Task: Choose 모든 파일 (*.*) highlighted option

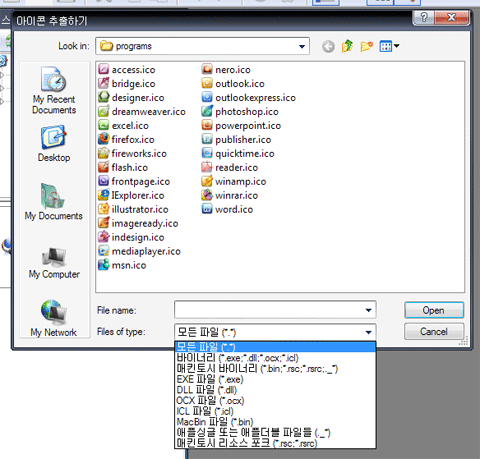Action: click(x=275, y=347)
